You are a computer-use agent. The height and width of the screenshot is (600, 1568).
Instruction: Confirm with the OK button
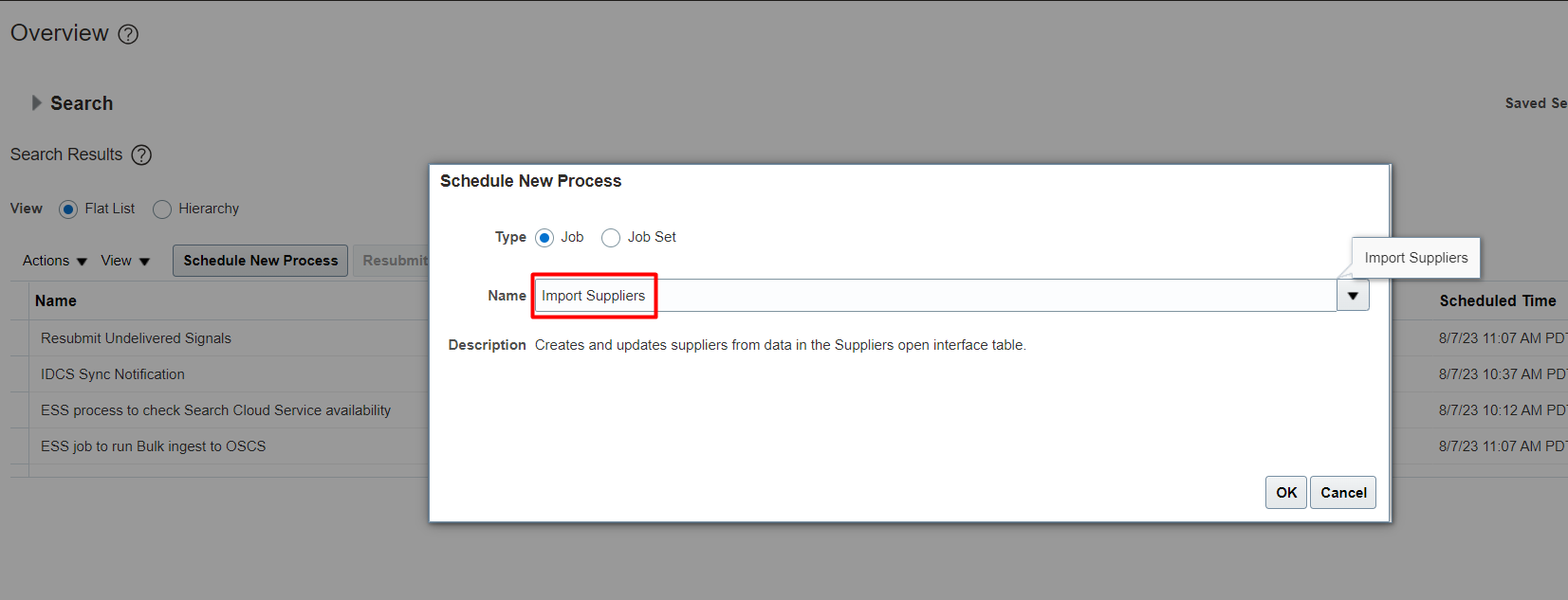click(x=1285, y=492)
